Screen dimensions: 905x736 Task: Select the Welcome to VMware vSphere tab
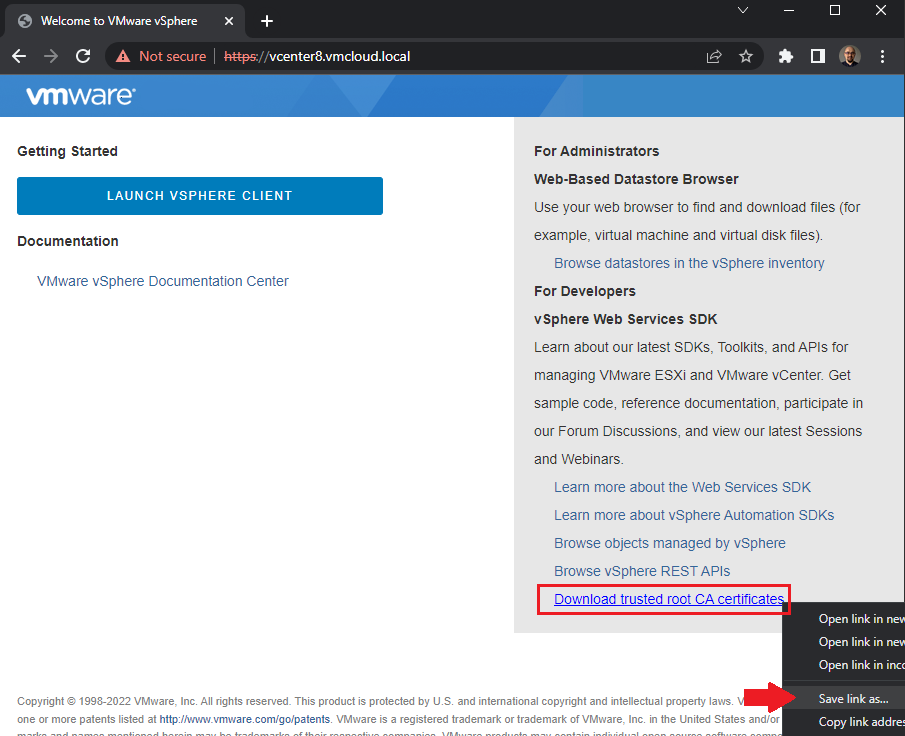point(118,21)
